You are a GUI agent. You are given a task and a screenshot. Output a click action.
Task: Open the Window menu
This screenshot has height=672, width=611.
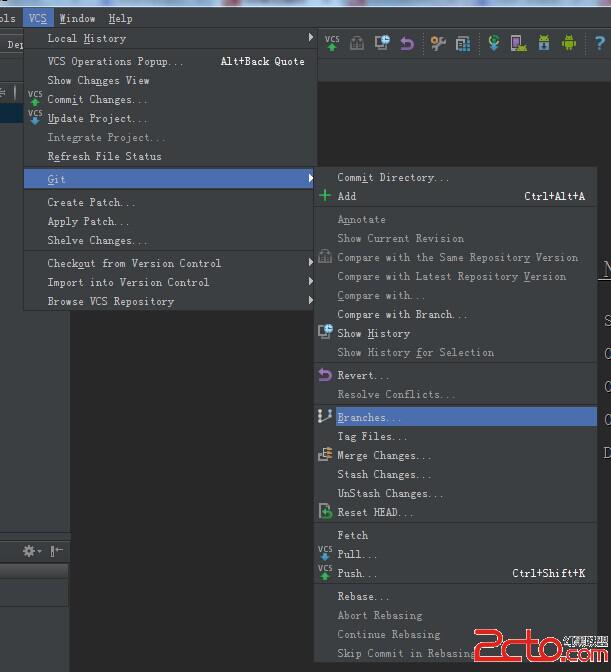pyautogui.click(x=78, y=18)
